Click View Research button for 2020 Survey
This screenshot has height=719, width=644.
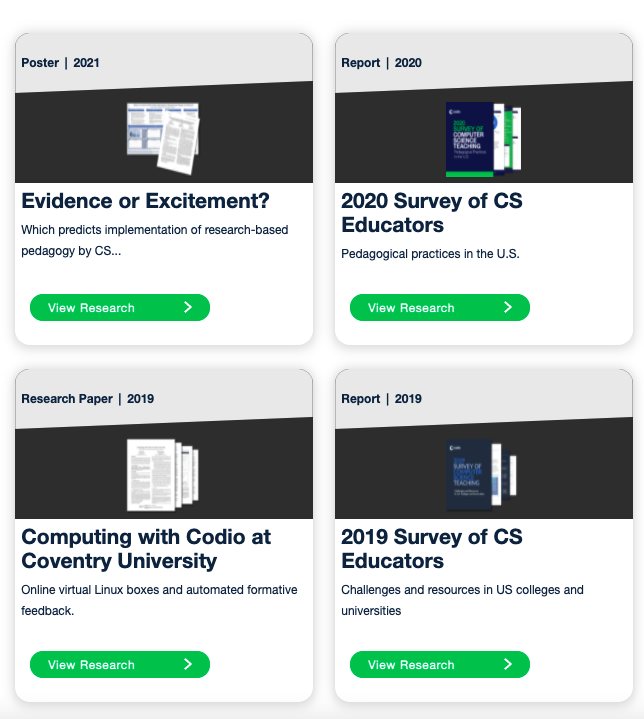[x=439, y=308]
